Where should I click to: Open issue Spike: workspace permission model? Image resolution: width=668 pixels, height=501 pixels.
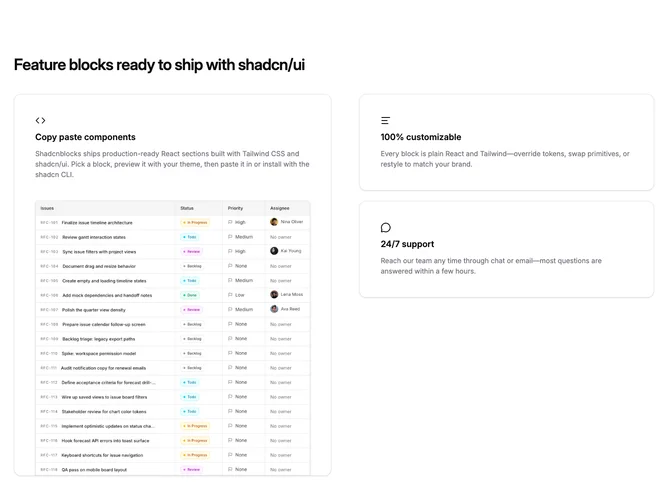coord(99,354)
